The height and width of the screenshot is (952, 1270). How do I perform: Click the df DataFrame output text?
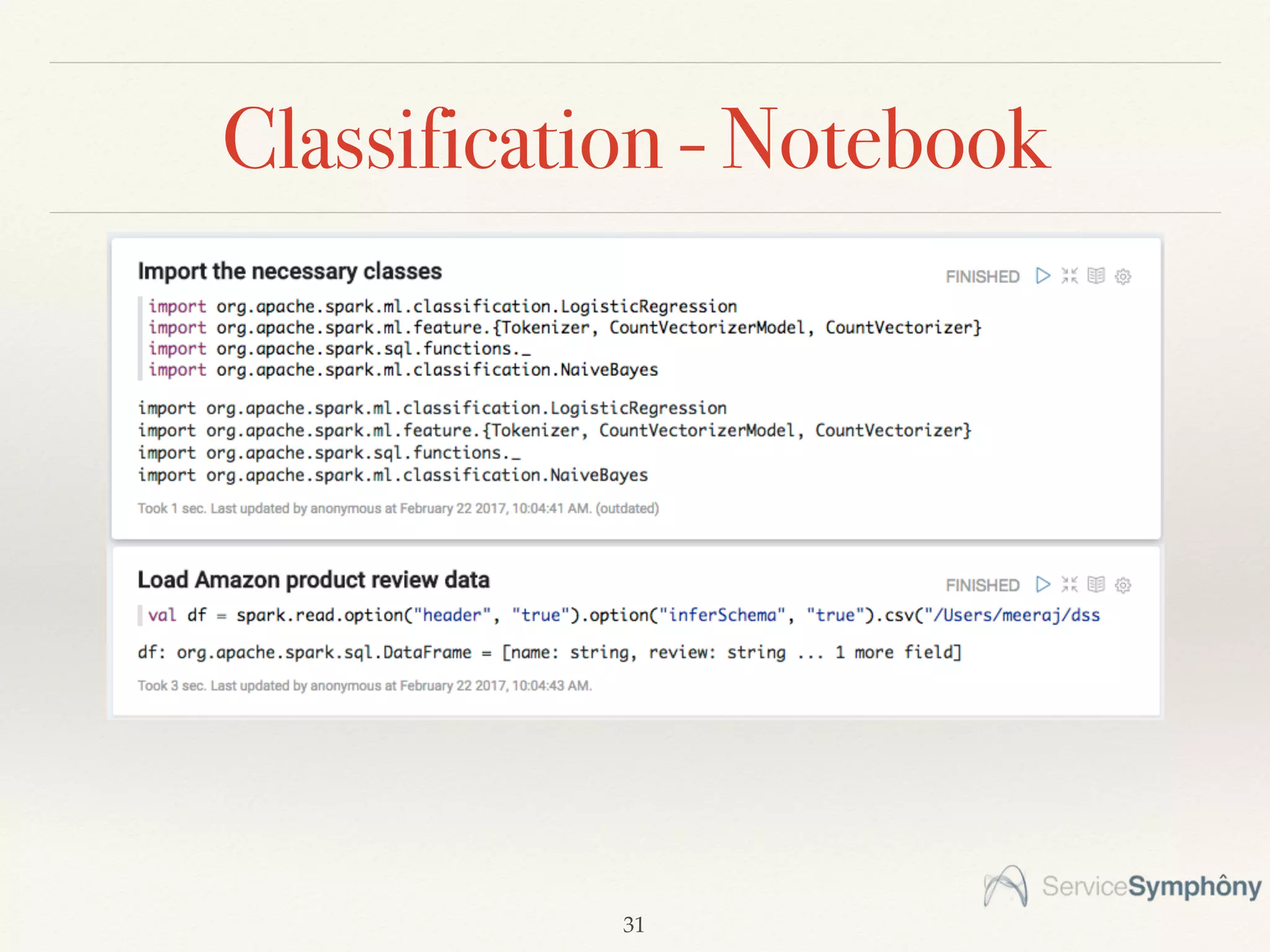click(x=549, y=653)
